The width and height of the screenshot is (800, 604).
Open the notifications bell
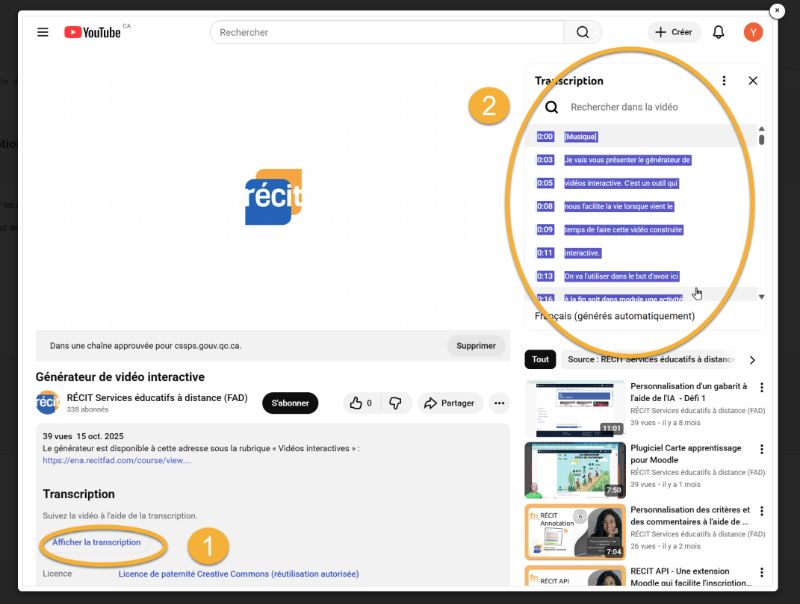(x=717, y=31)
